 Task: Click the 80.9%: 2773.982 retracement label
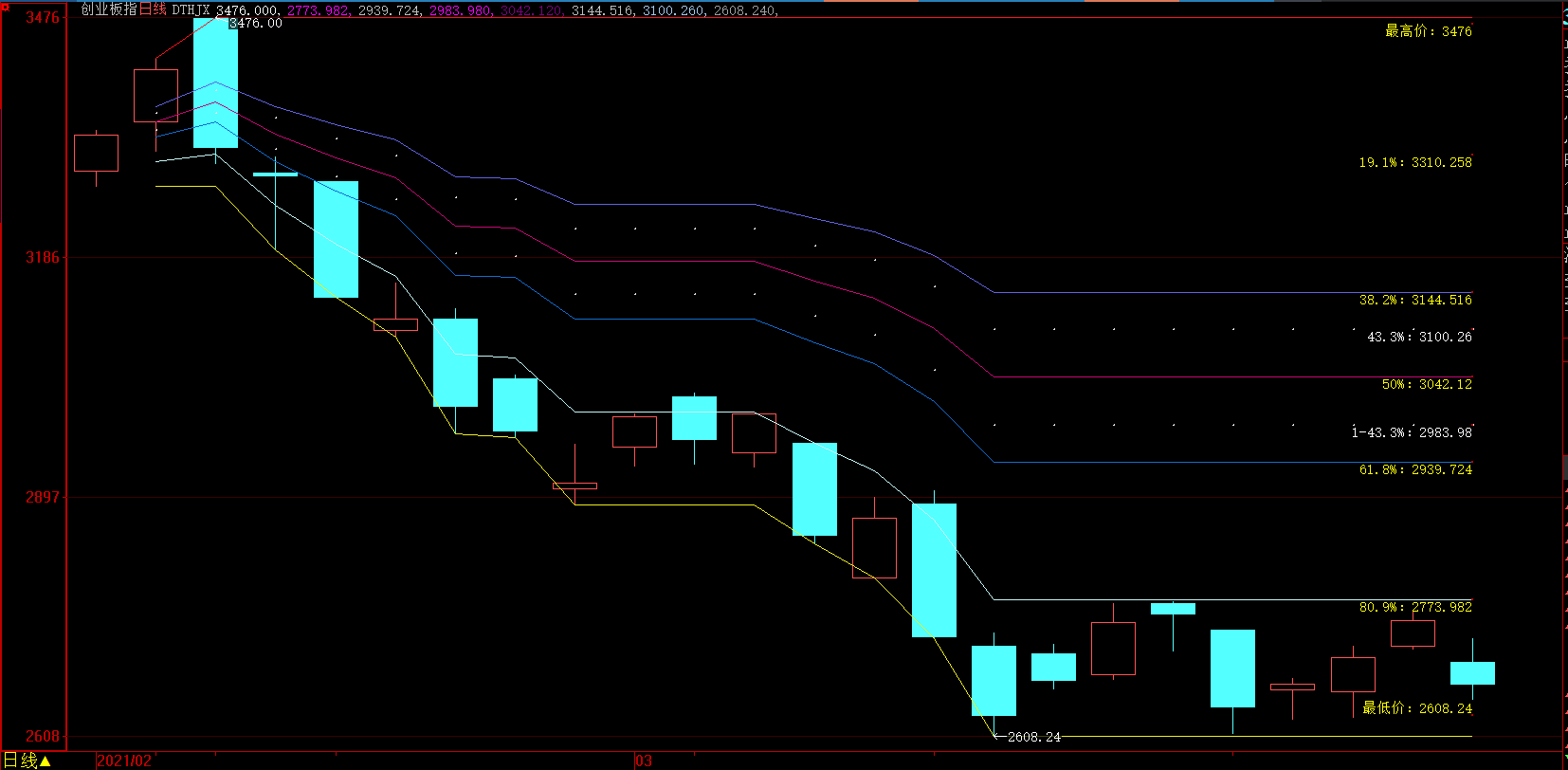coord(1415,607)
